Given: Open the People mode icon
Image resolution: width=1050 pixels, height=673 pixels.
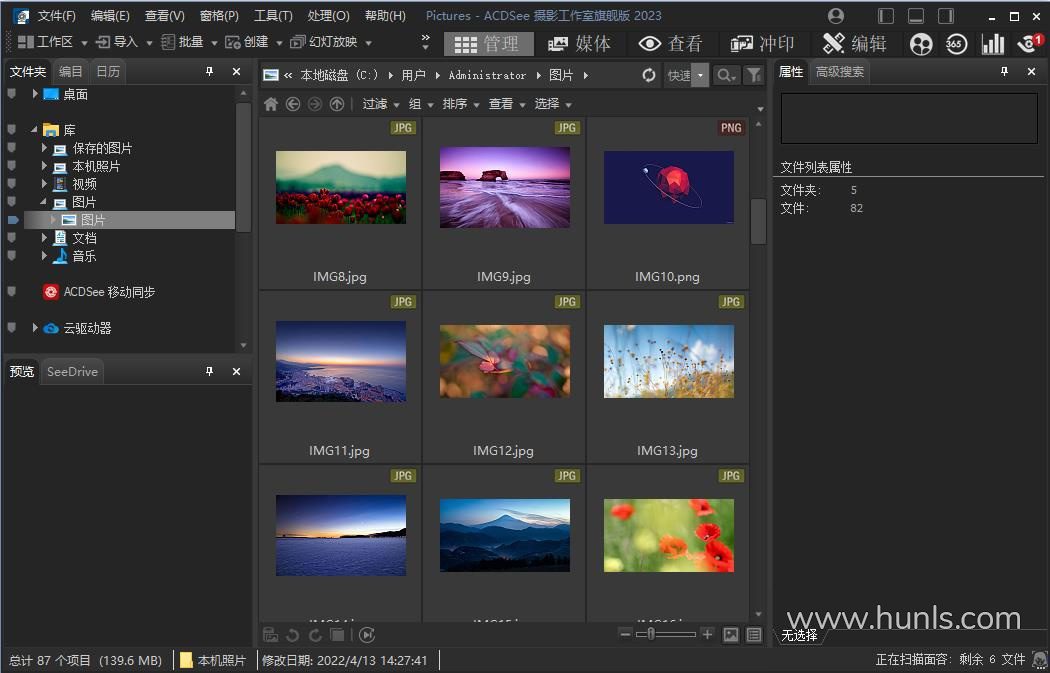Looking at the screenshot, I should pyautogui.click(x=921, y=44).
